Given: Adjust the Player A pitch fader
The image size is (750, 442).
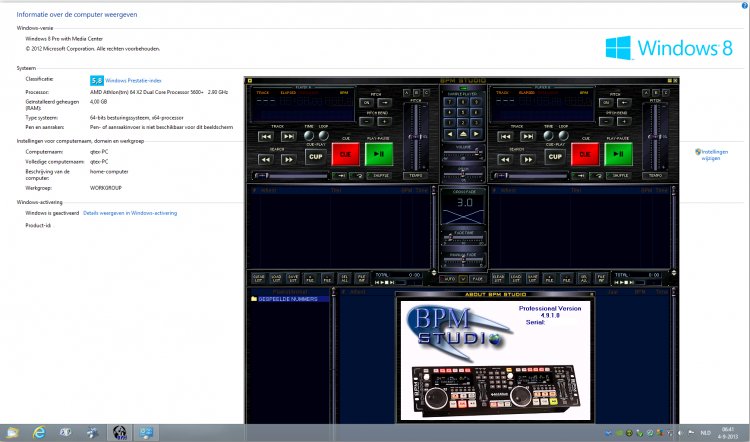Looking at the screenshot, I should (x=415, y=137).
